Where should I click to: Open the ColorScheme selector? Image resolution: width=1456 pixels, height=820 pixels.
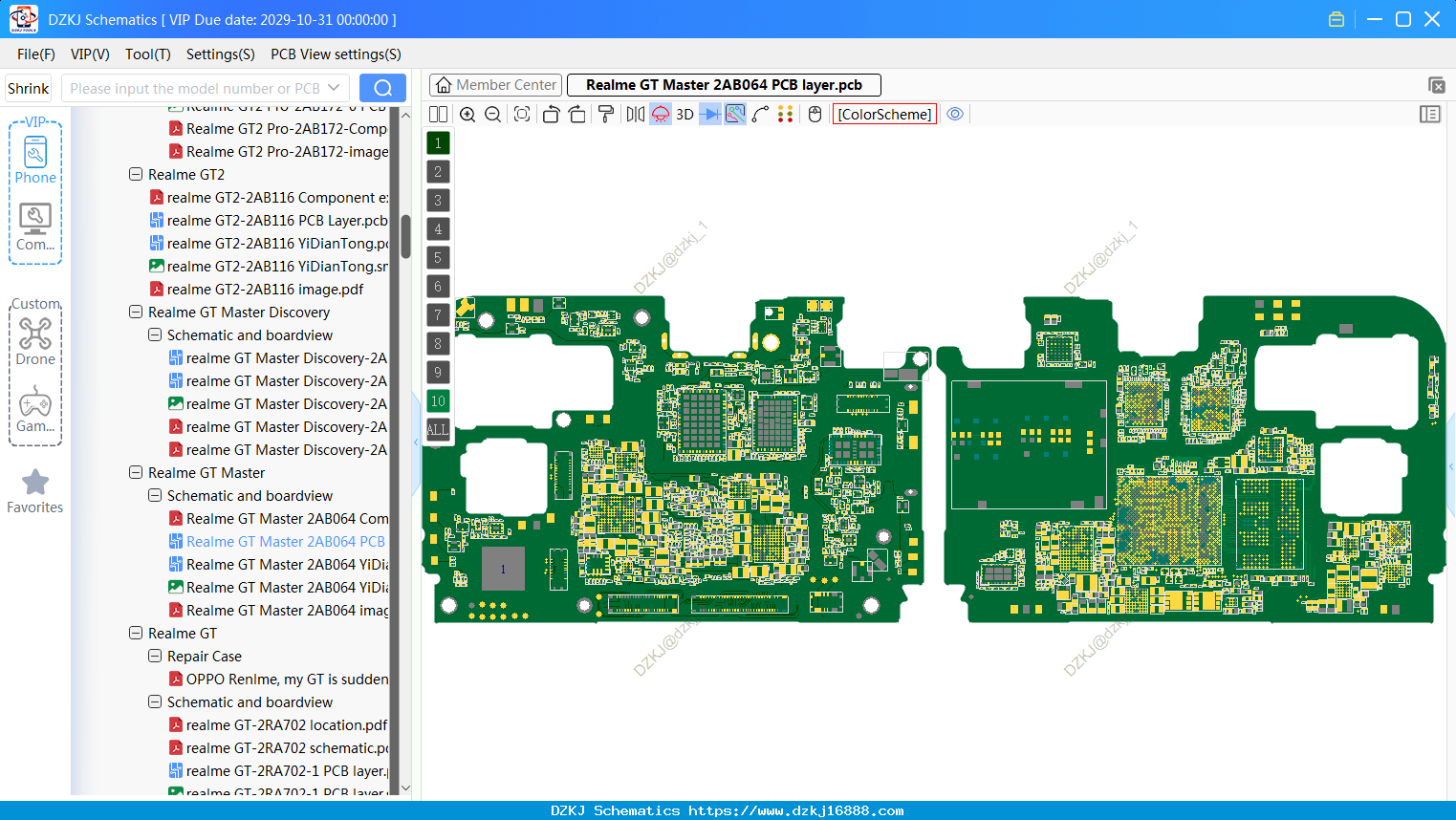click(884, 114)
